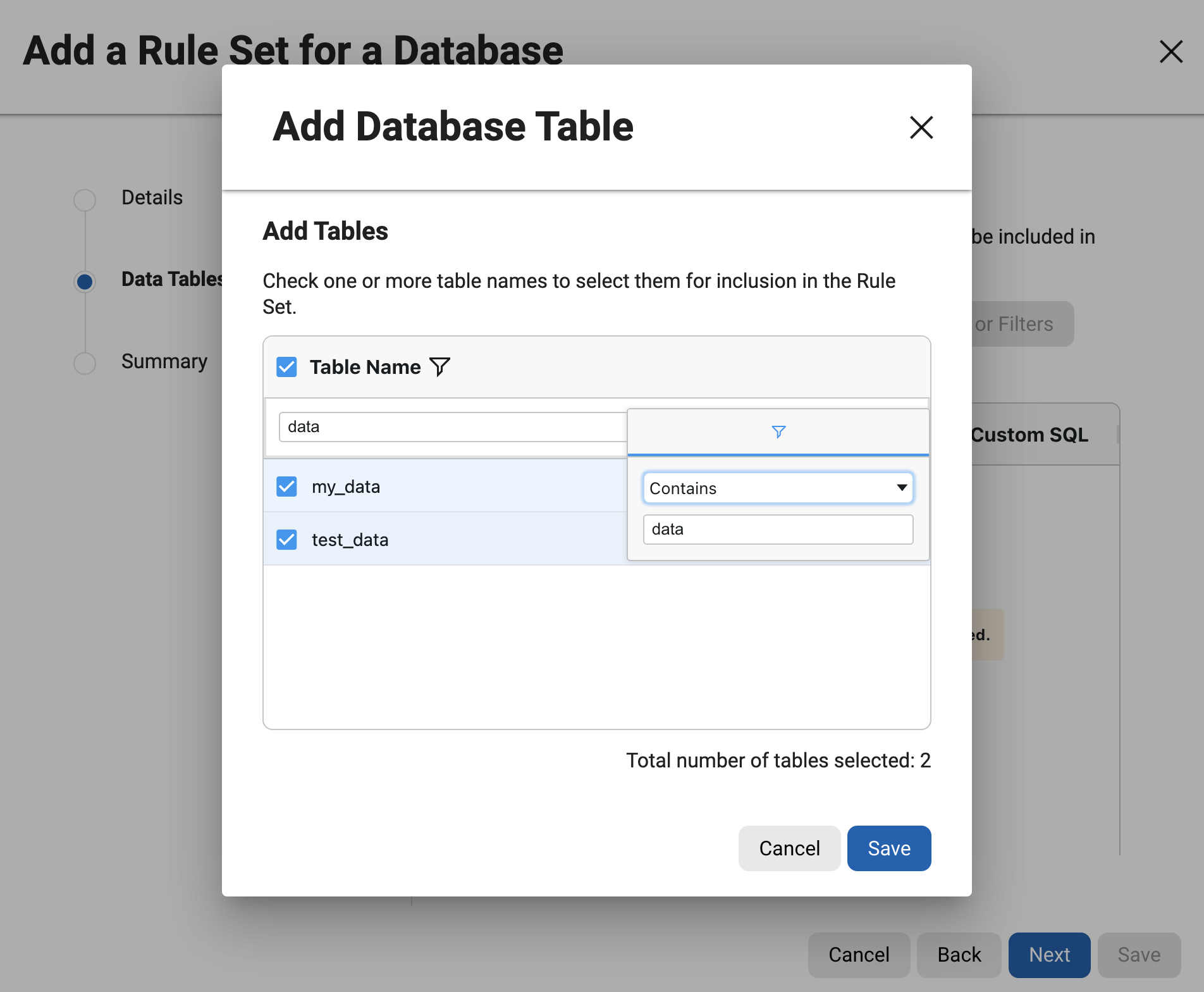Uncheck the my_data table checkbox
This screenshot has width=1204, height=992.
[x=286, y=487]
